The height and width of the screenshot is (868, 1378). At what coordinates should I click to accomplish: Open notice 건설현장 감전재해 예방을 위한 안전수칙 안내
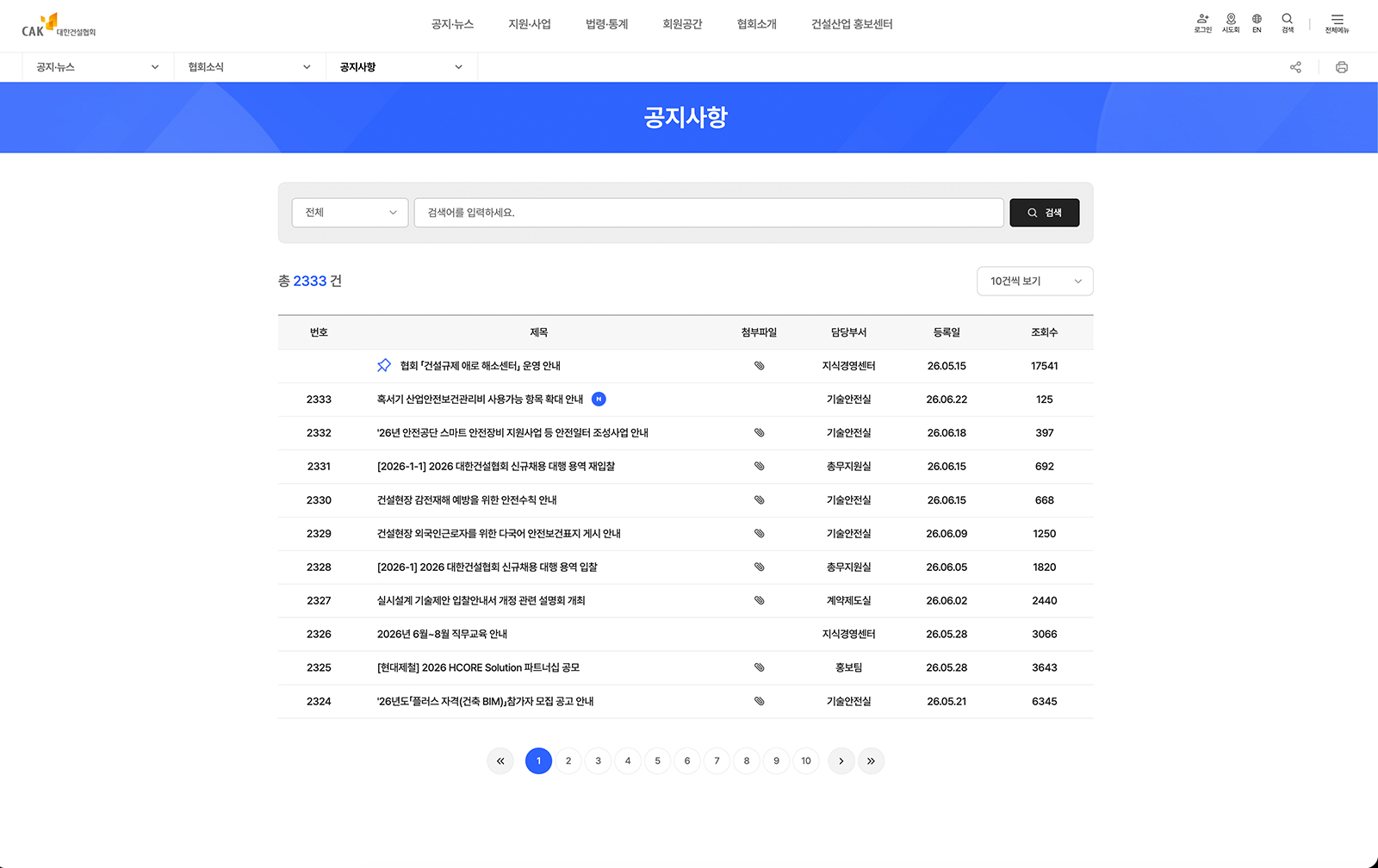point(467,500)
